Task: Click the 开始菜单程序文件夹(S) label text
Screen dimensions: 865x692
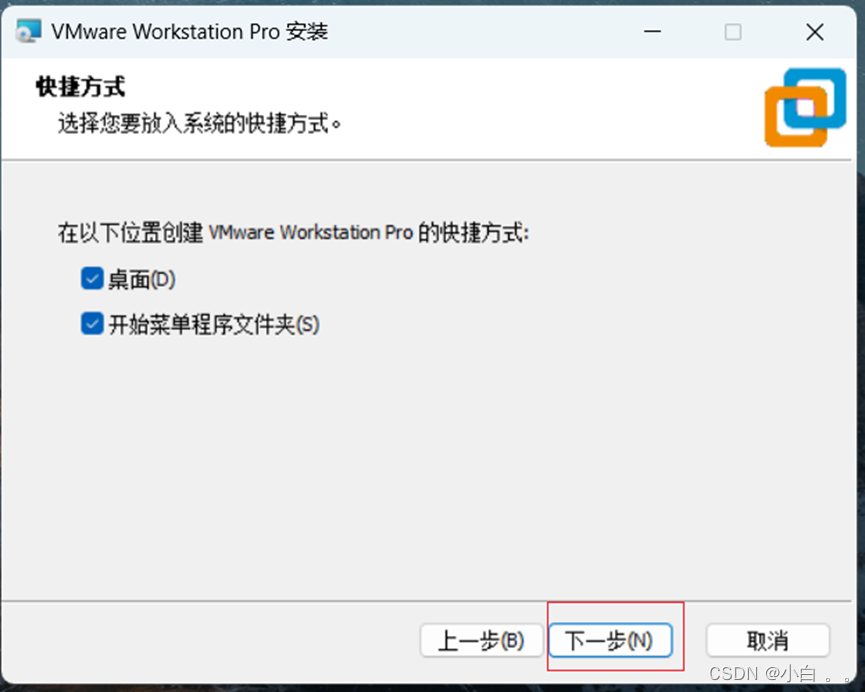Action: tap(214, 324)
